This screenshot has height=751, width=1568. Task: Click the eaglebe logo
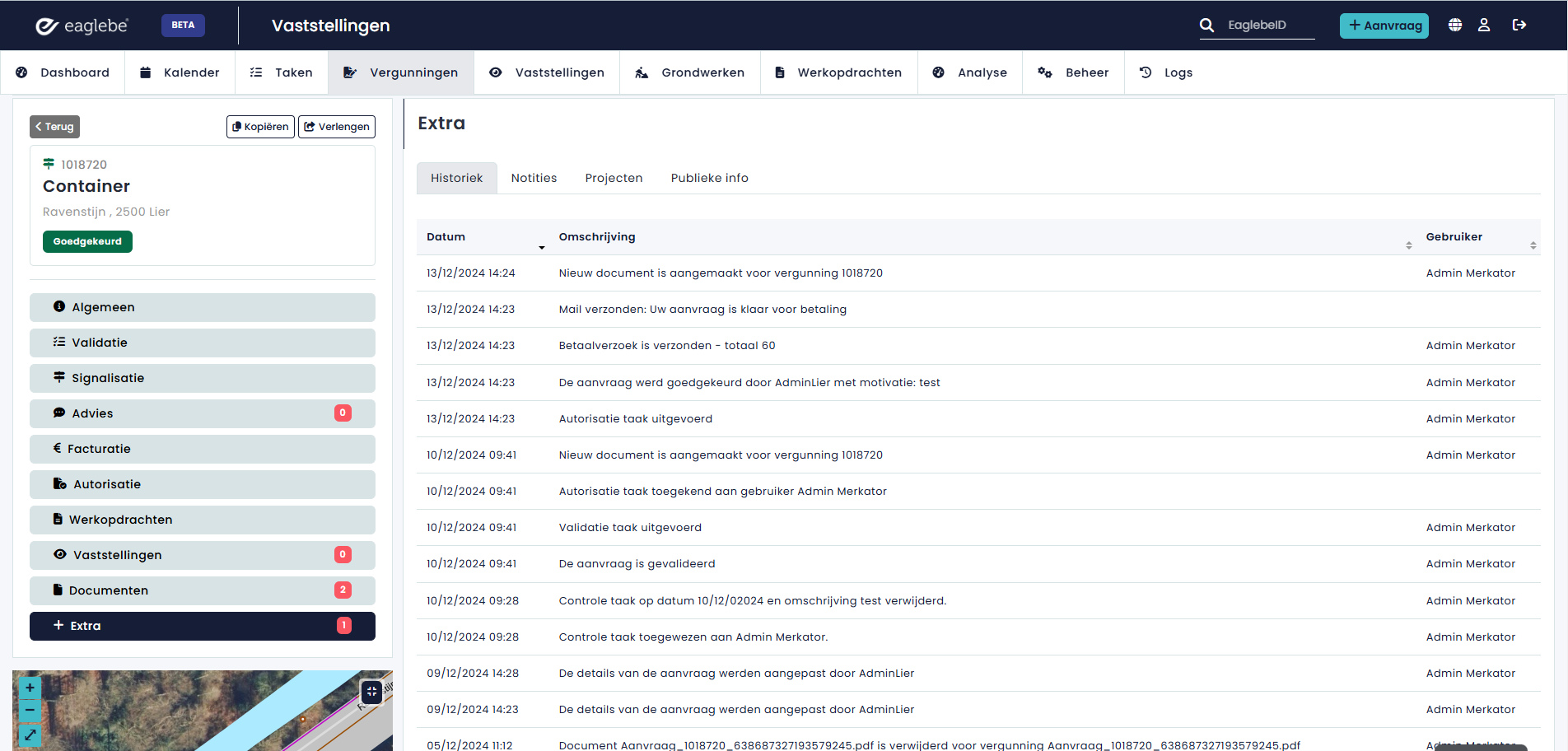coord(82,26)
